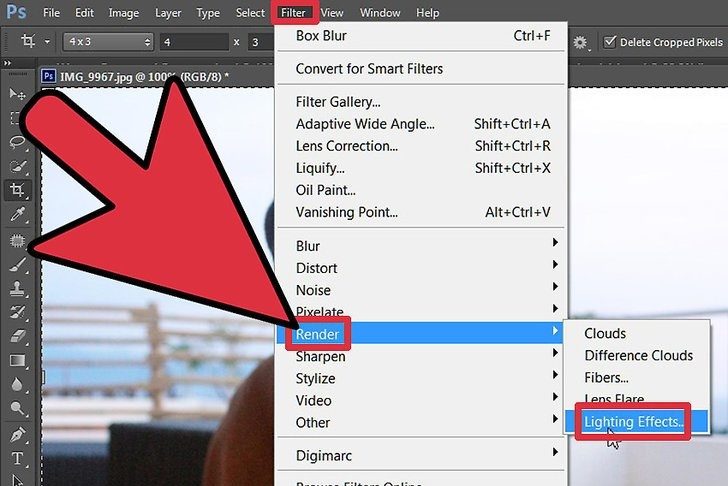This screenshot has height=486, width=728.
Task: Open crop options gear icon
Action: 580,43
